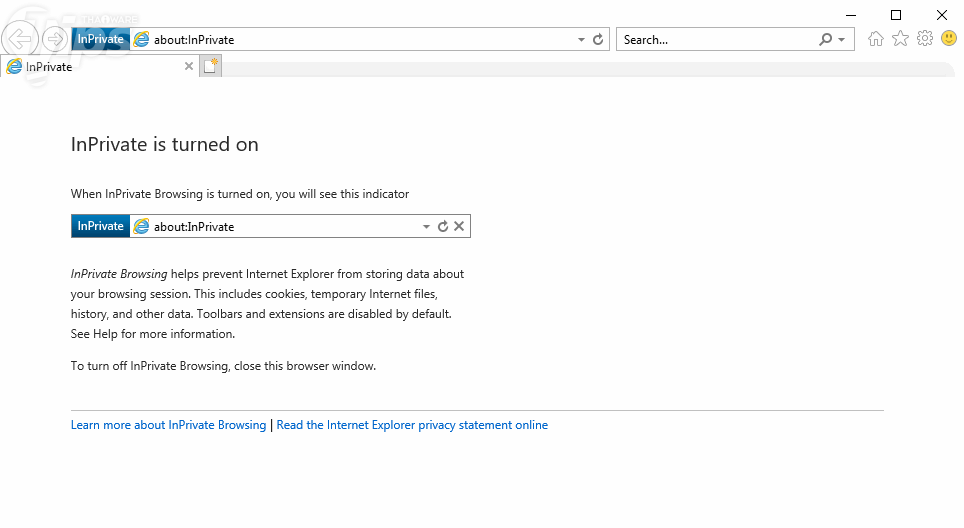Go to the Home page icon
The height and width of the screenshot is (528, 964).
[x=876, y=39]
